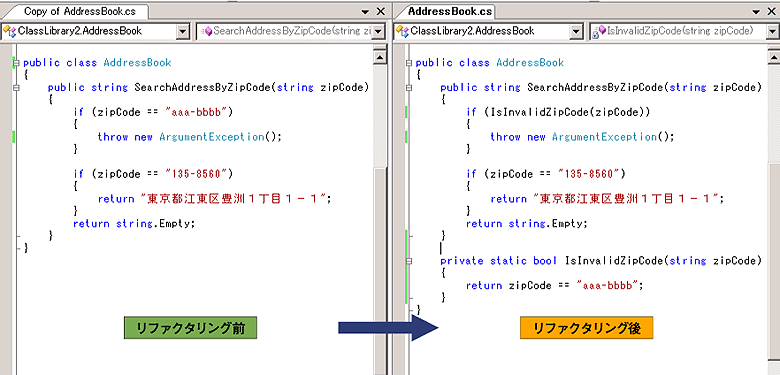Viewport: 780px width, 375px height.
Task: Click the orange リファクタリング後 label
Action: tap(586, 328)
